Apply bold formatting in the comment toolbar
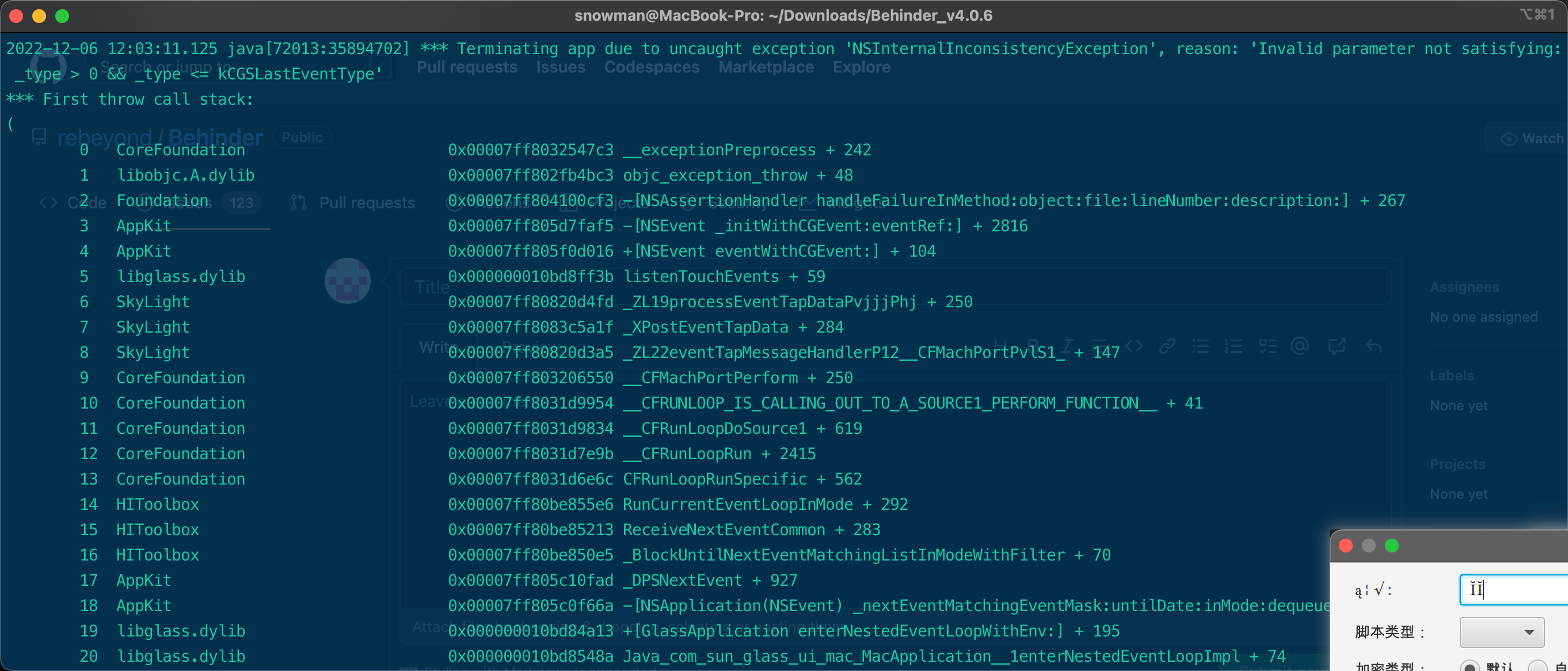Screen dimensions: 1568x671 coord(1035,345)
